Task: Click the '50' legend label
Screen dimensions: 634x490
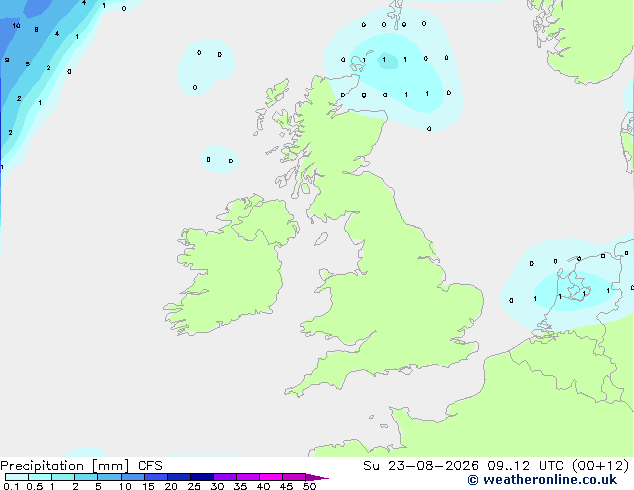Action: [x=309, y=486]
